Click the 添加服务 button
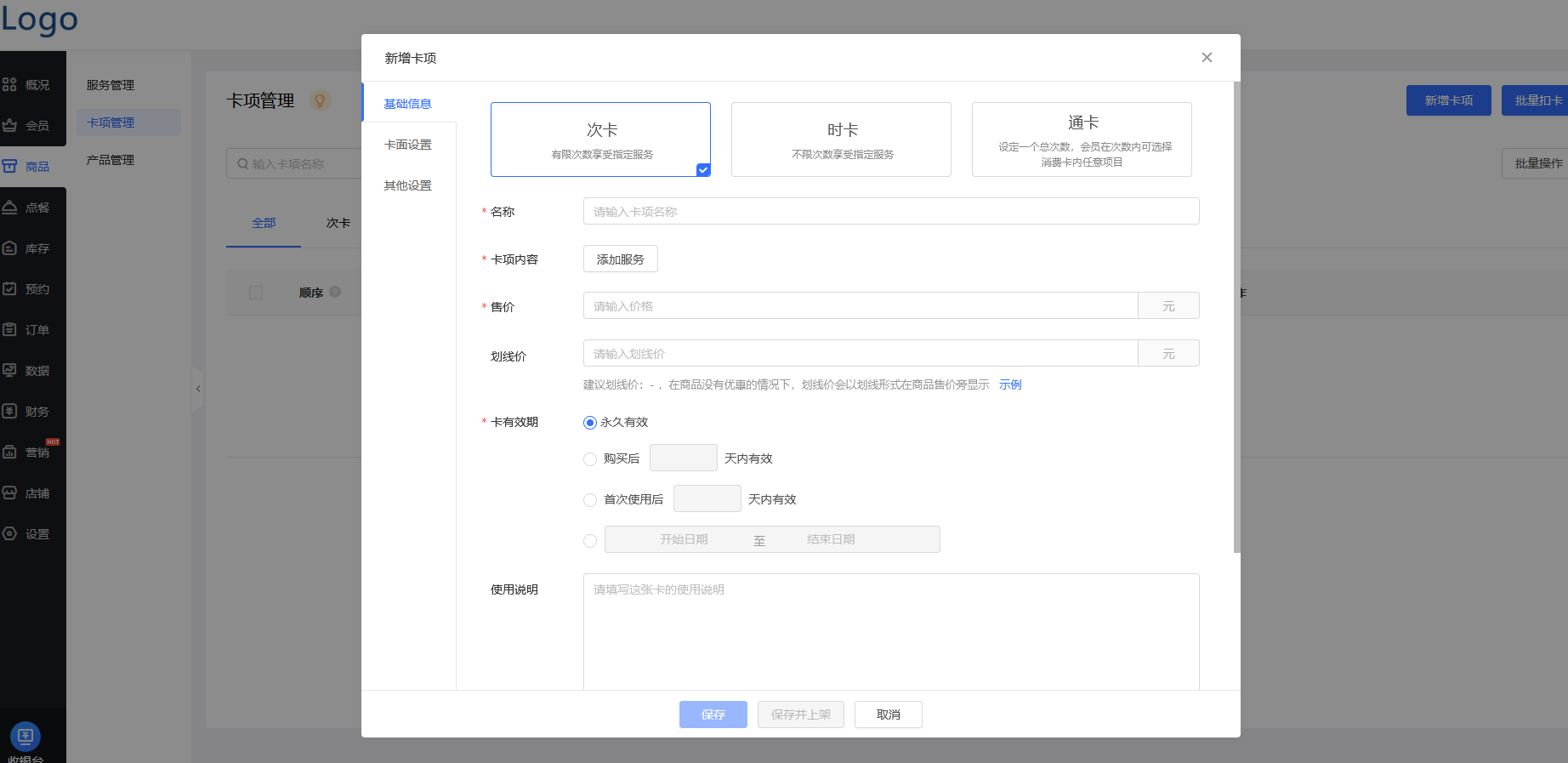Viewport: 1568px width, 763px height. pyautogui.click(x=620, y=259)
